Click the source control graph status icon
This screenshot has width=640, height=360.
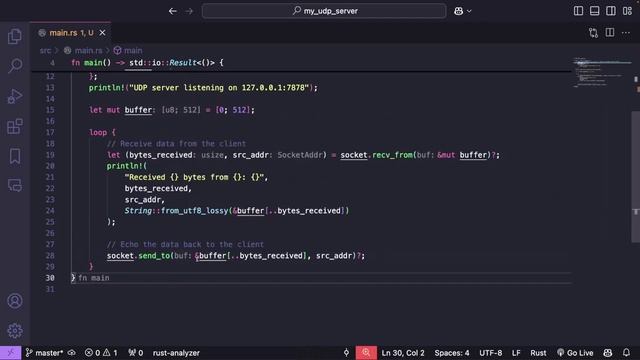pos(346,353)
